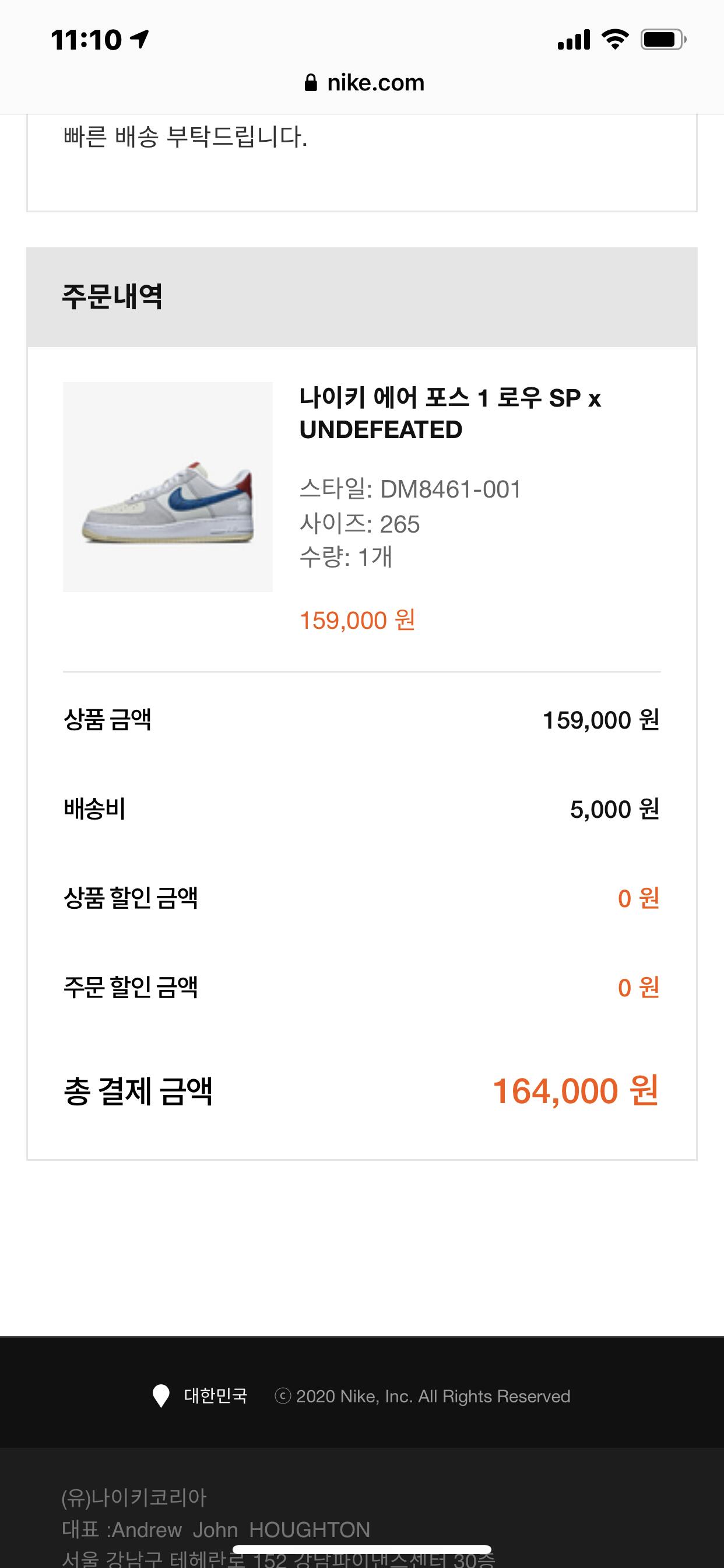Tap the nike.com address bar
The width and height of the screenshot is (724, 1568).
click(x=364, y=83)
